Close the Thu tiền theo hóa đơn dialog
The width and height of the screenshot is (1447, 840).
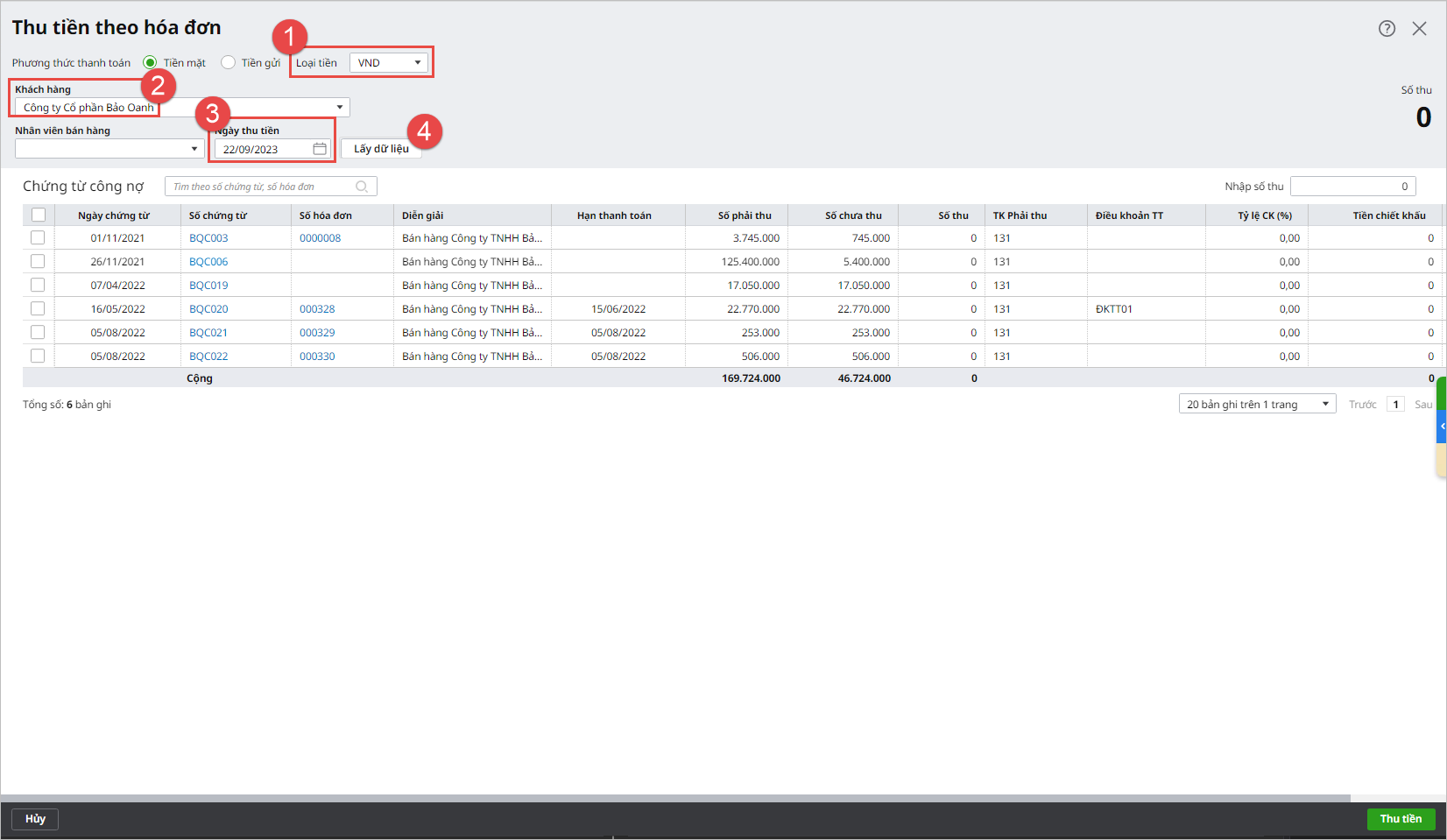(x=1419, y=29)
